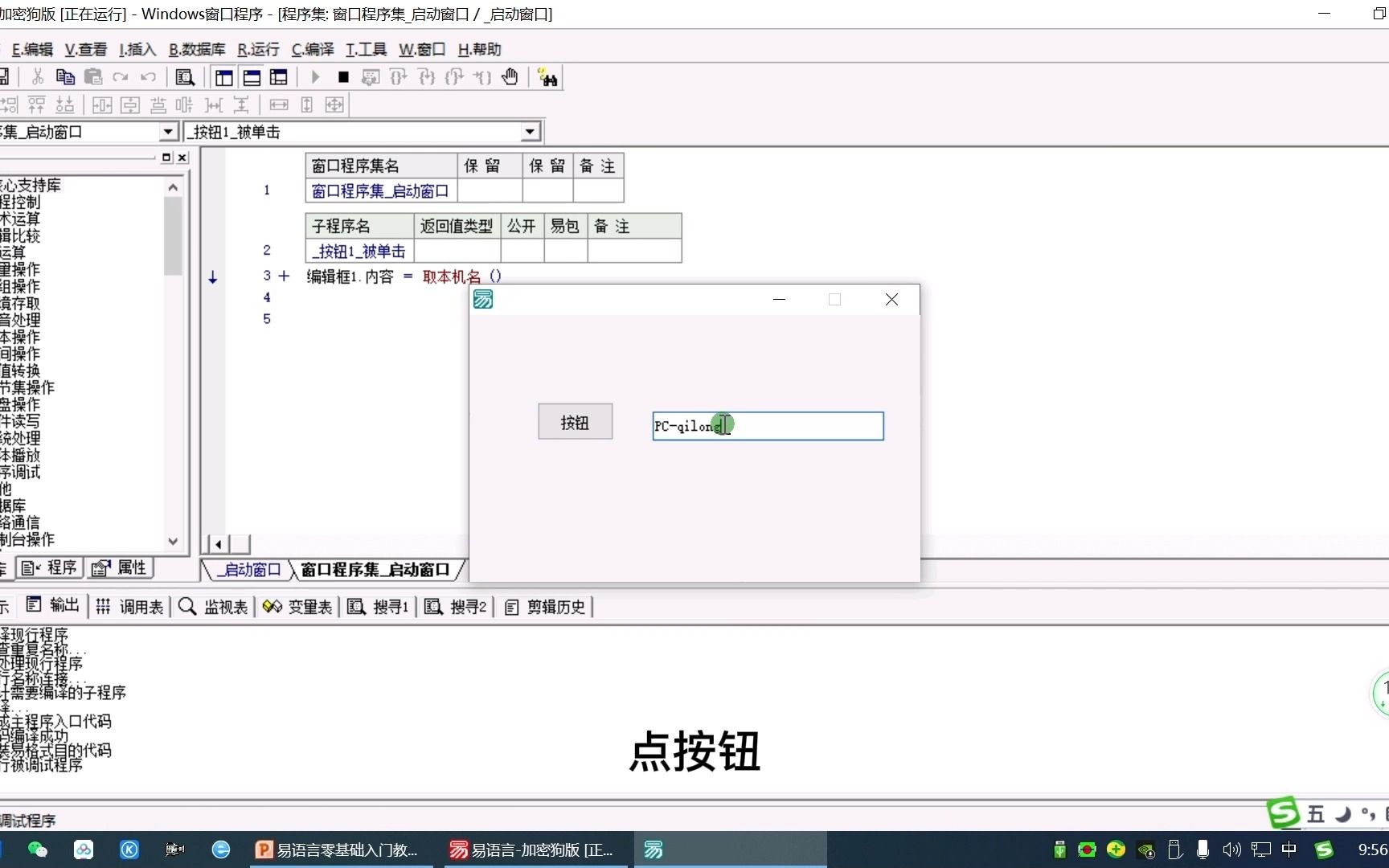
Task: Toggle the combined panel layout view button
Action: point(278,76)
